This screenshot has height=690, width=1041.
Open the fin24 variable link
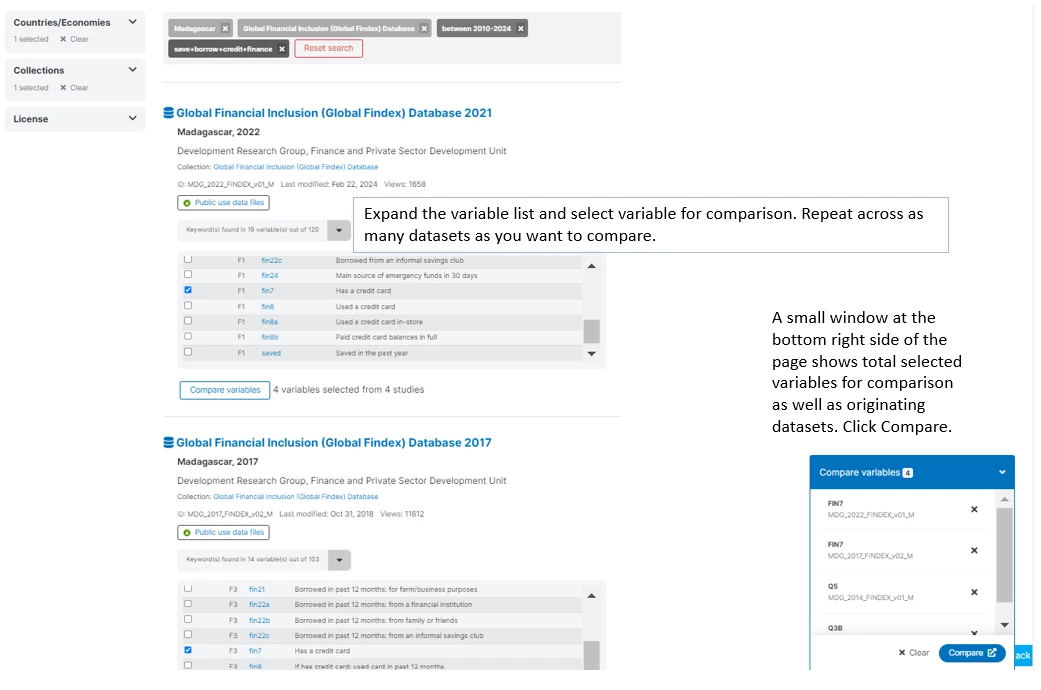click(x=270, y=276)
